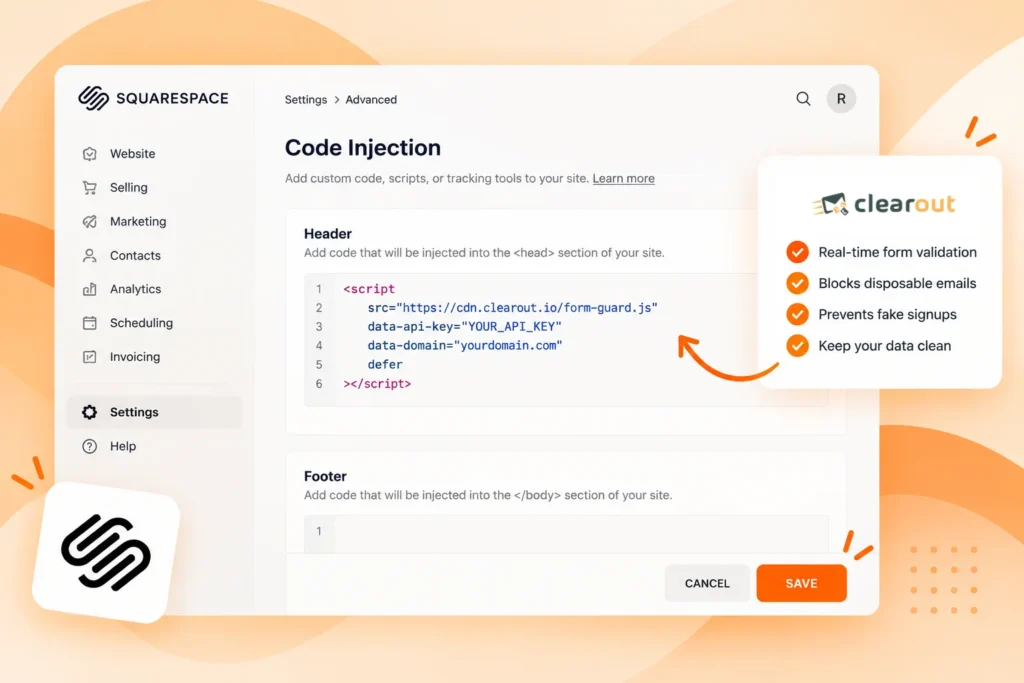Click the orange SAVE button
Screen dimensions: 1024x683
tap(801, 583)
